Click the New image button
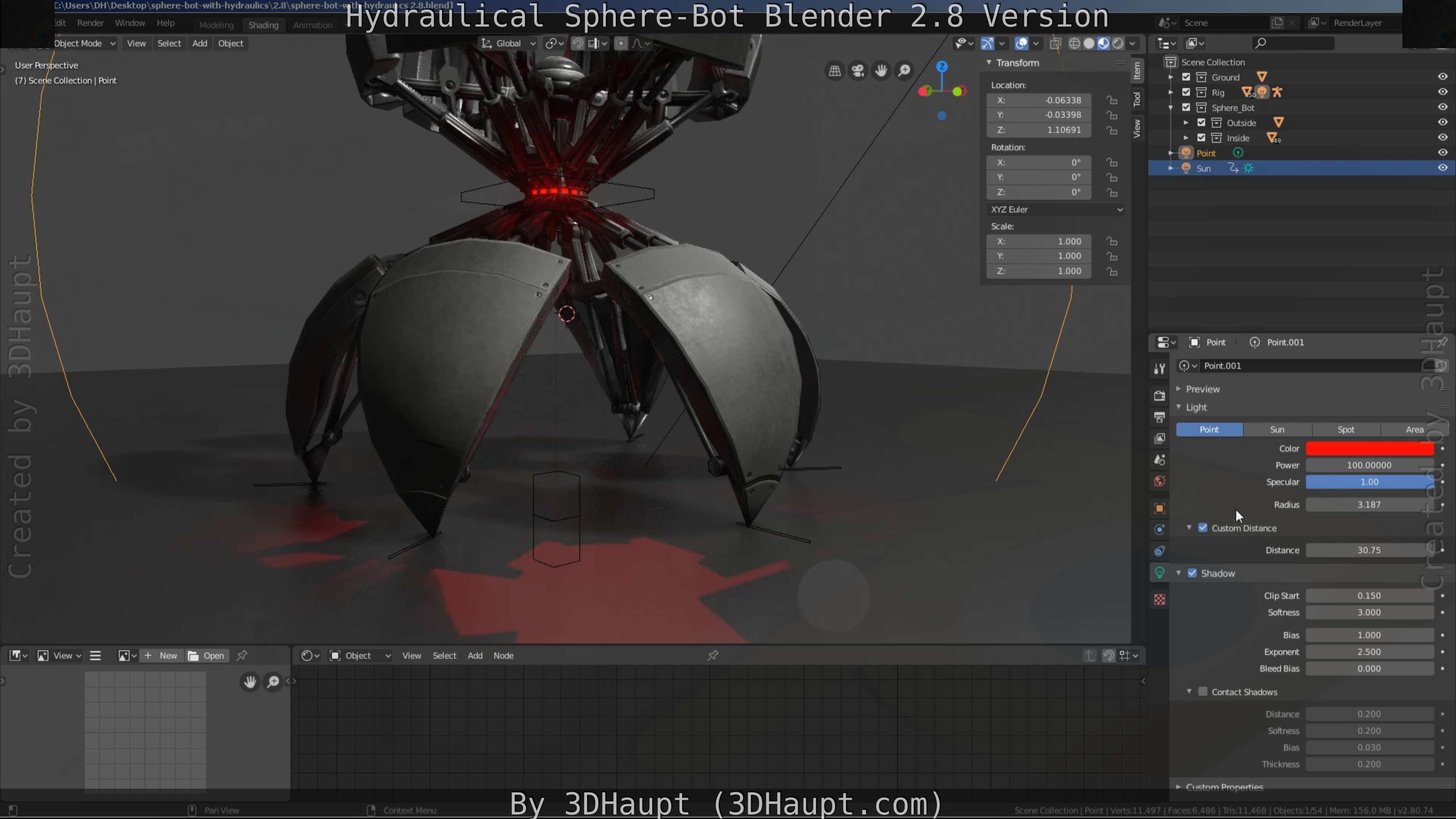This screenshot has height=819, width=1456. point(161,656)
